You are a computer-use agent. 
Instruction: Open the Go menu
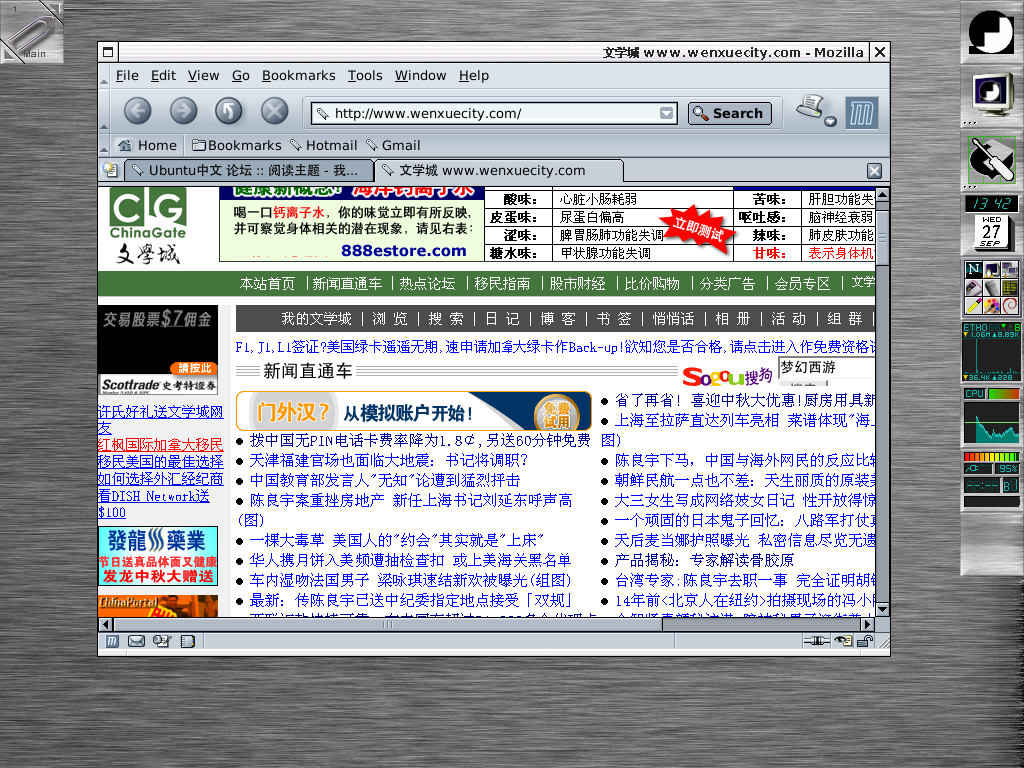tap(240, 76)
